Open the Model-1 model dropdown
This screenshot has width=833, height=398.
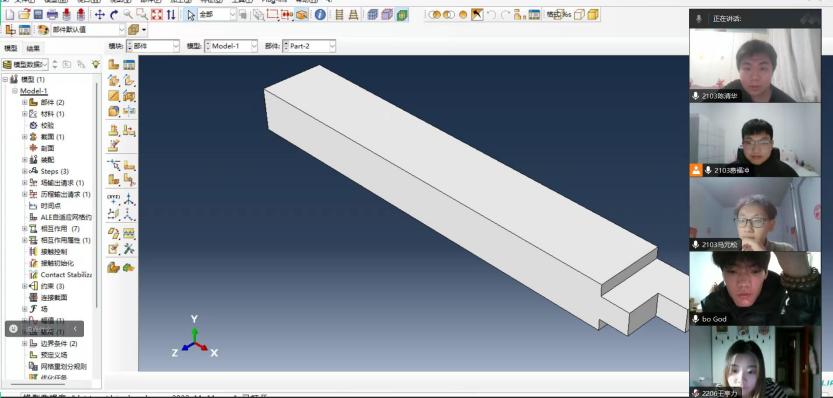click(x=231, y=46)
